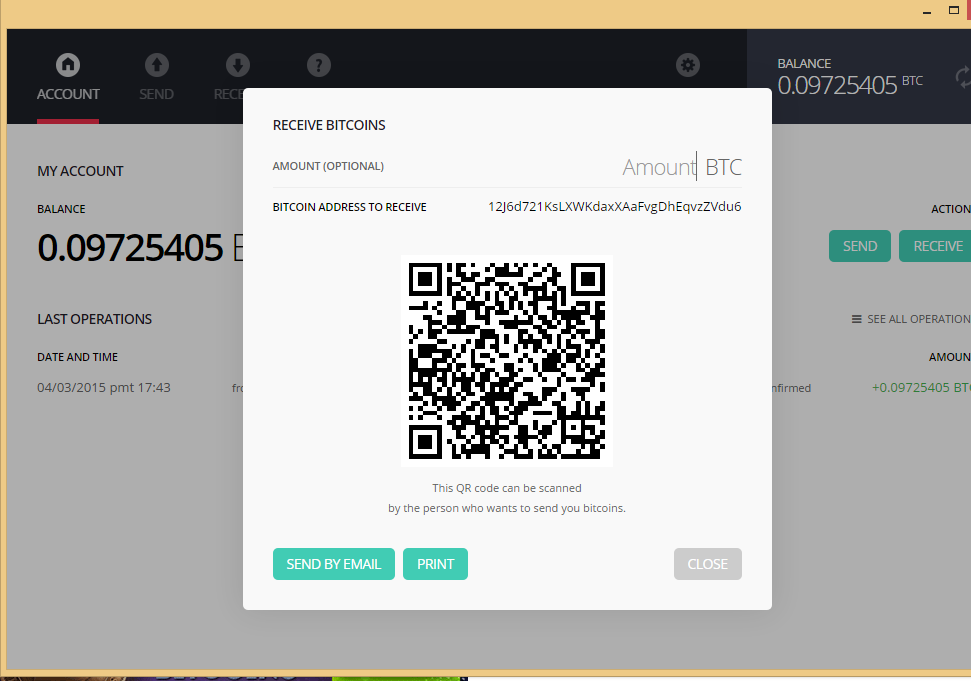Open help via the question mark icon
Image resolution: width=971 pixels, height=681 pixels.
point(318,66)
